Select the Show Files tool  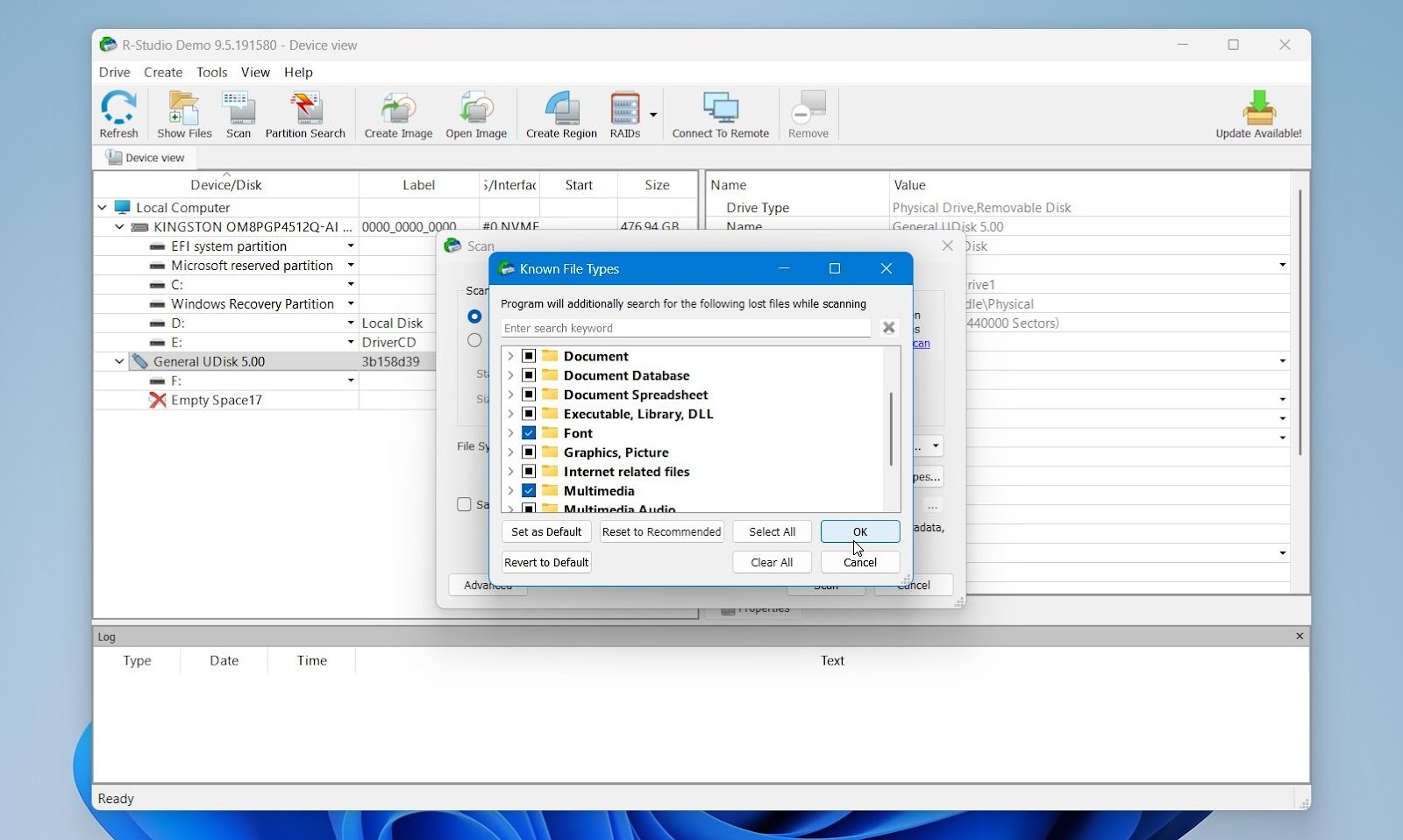pyautogui.click(x=183, y=114)
